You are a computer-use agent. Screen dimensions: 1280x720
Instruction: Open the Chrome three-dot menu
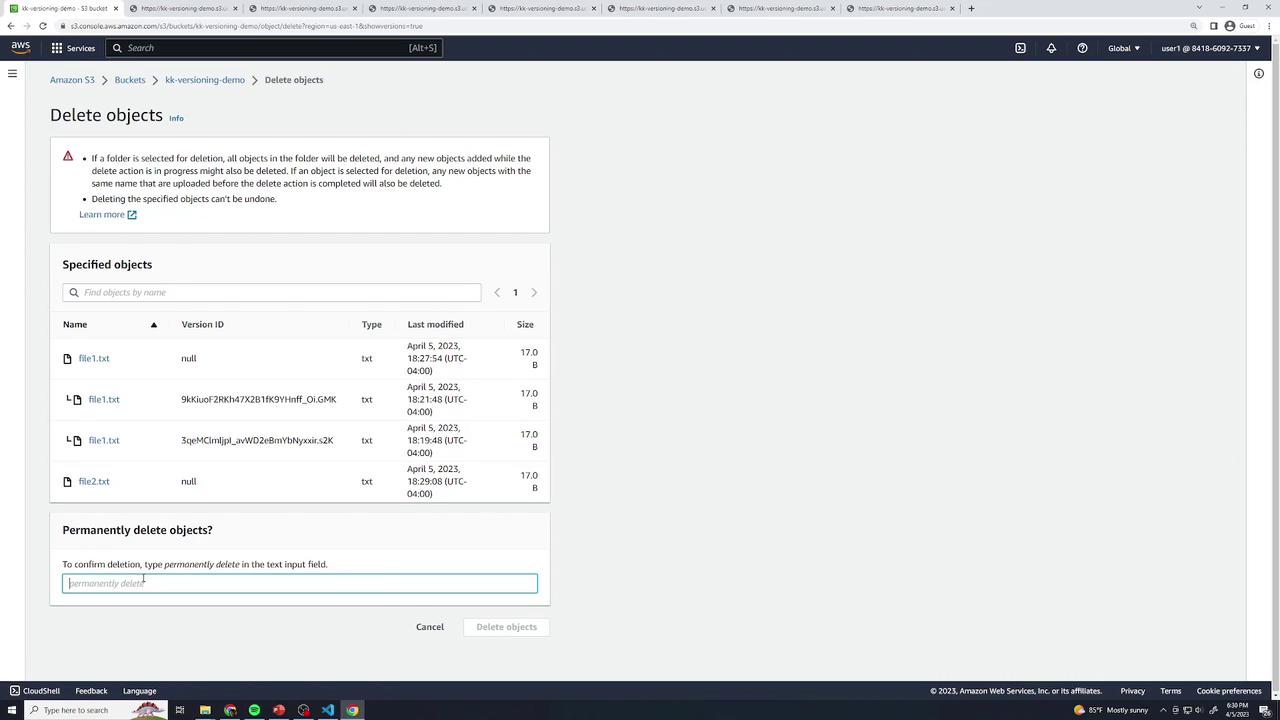click(1269, 26)
